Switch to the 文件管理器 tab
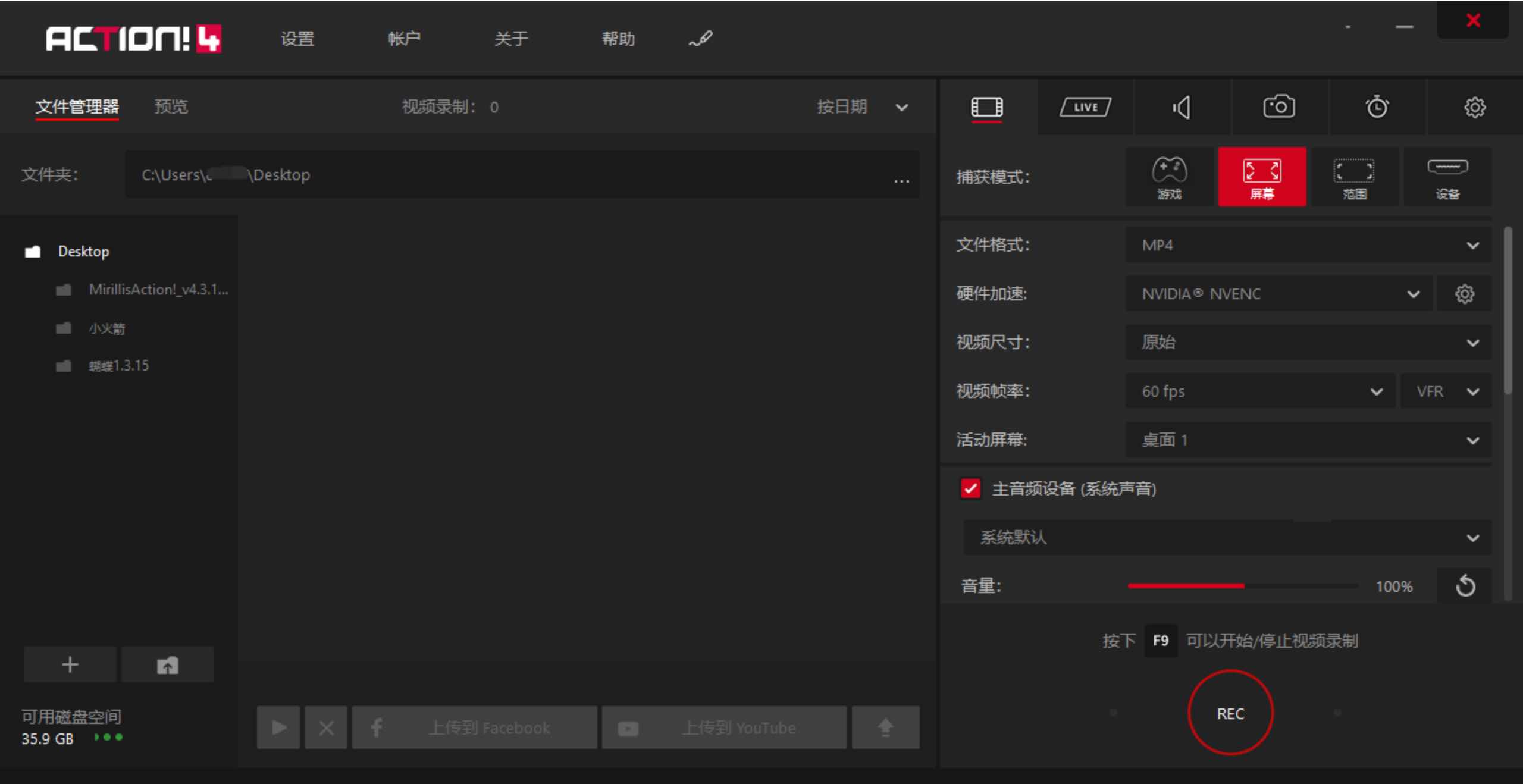This screenshot has width=1523, height=784. click(x=77, y=107)
